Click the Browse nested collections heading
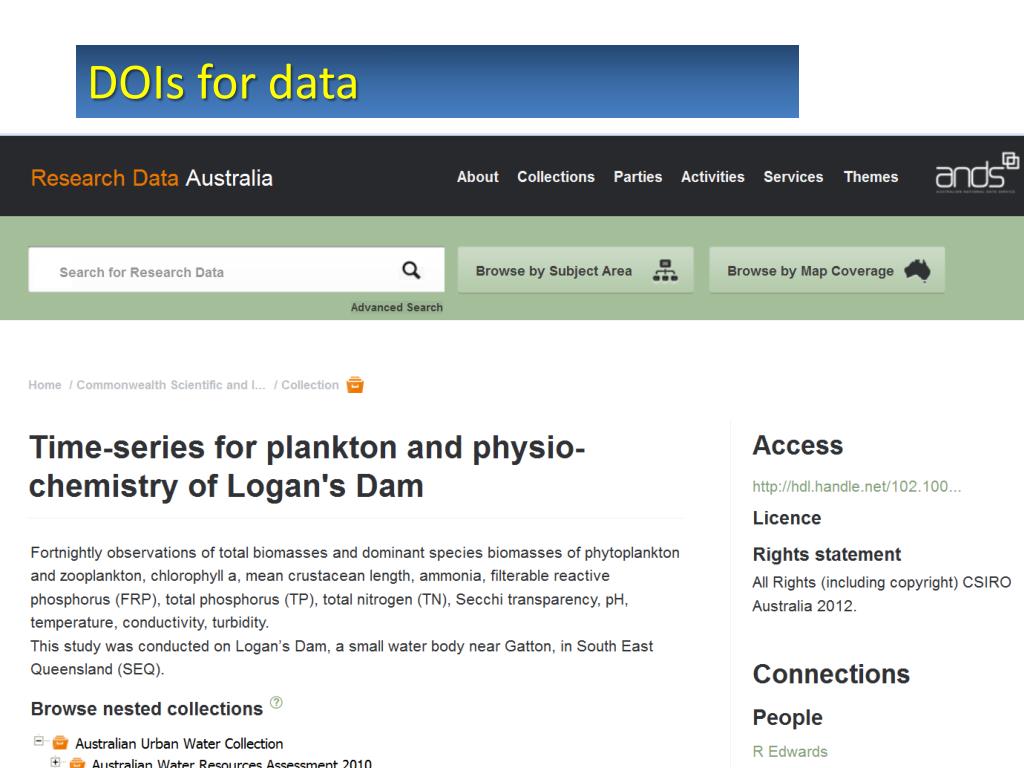Screen dimensions: 1024x768 [146, 709]
